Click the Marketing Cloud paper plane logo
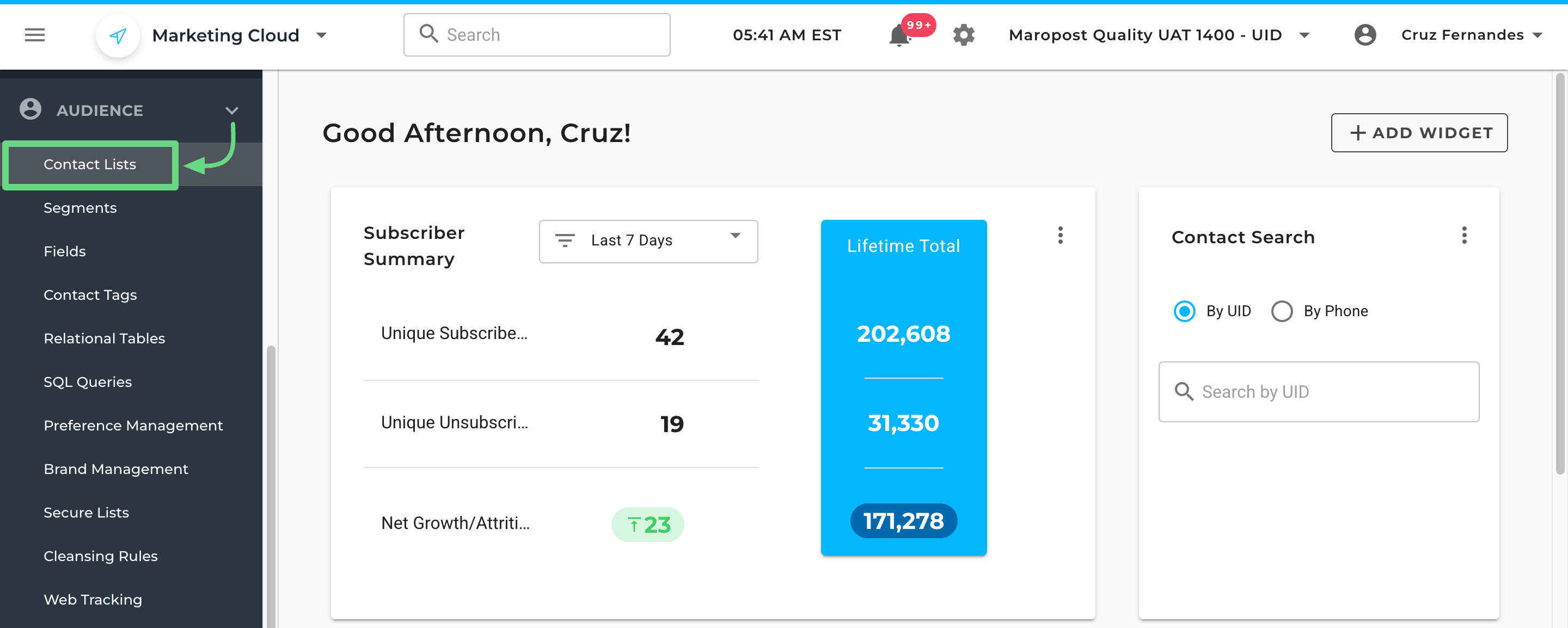 118,36
